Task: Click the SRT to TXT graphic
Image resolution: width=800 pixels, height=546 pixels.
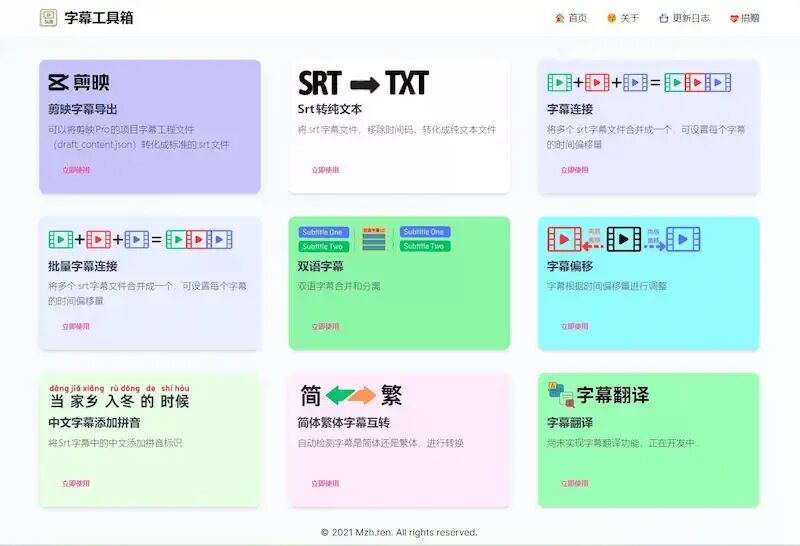Action: pos(363,83)
